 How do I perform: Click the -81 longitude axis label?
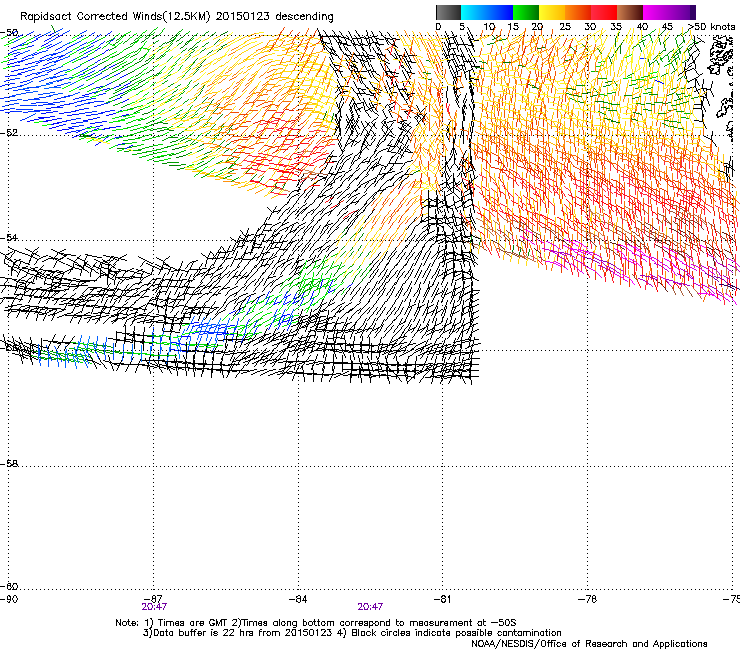(442, 599)
